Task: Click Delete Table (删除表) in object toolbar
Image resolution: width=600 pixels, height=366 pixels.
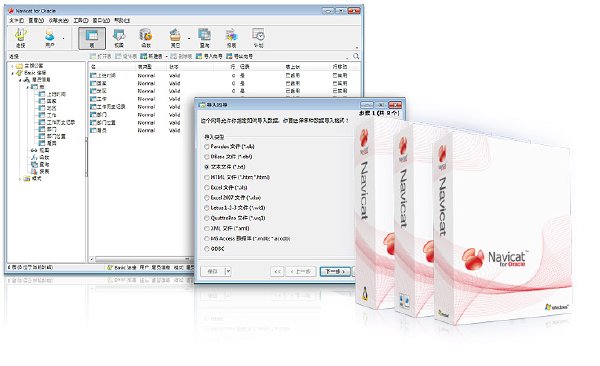Action: click(x=181, y=56)
